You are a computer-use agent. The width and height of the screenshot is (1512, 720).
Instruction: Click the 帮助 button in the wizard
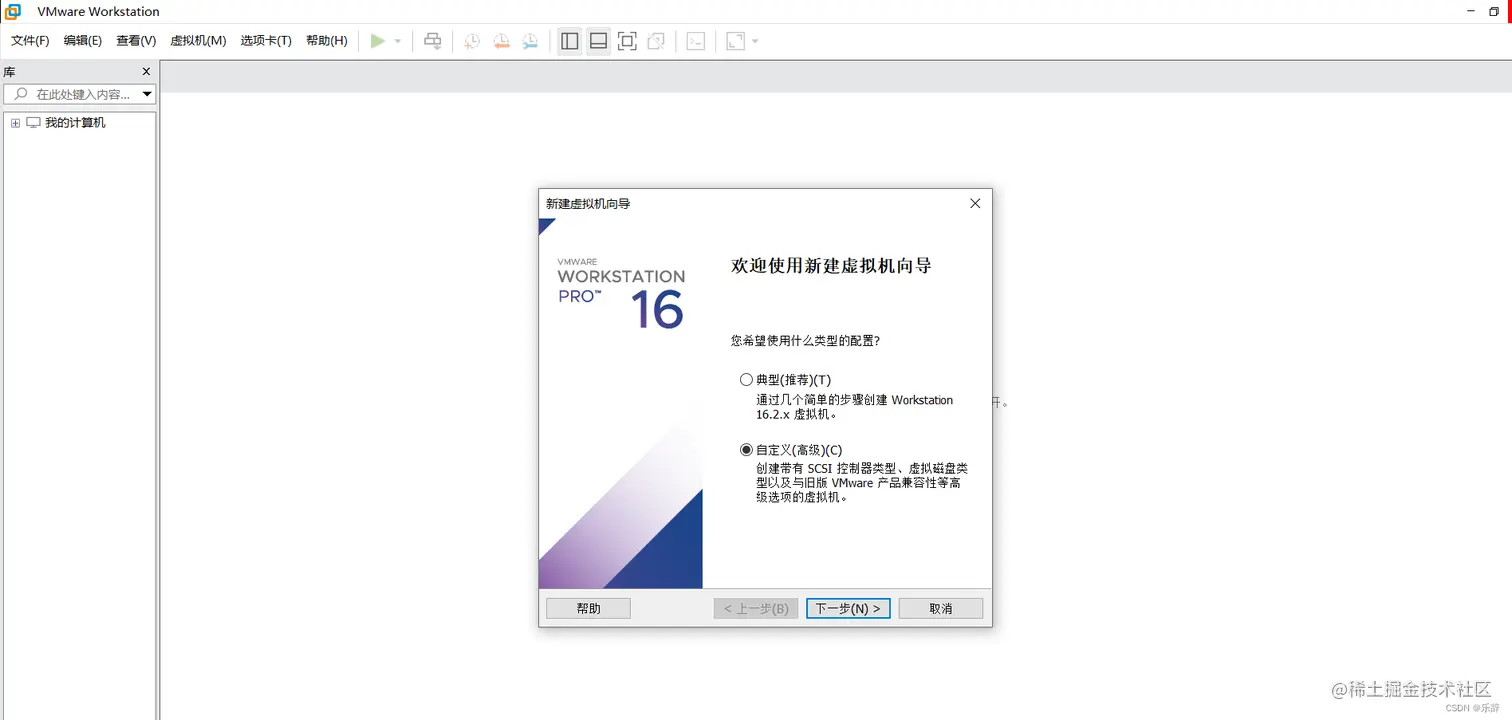[x=587, y=608]
